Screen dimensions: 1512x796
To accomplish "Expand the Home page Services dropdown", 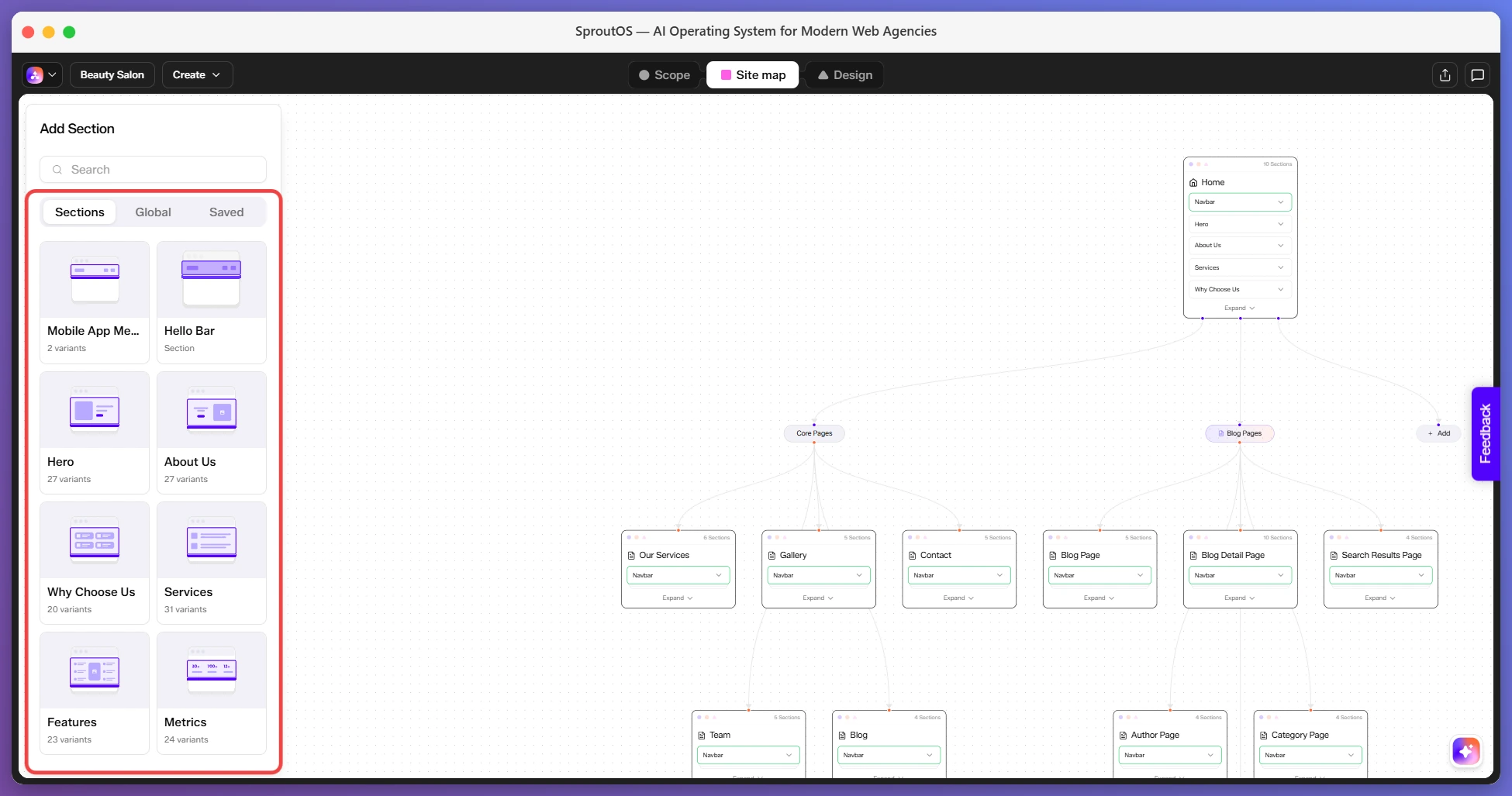I will tap(1240, 267).
